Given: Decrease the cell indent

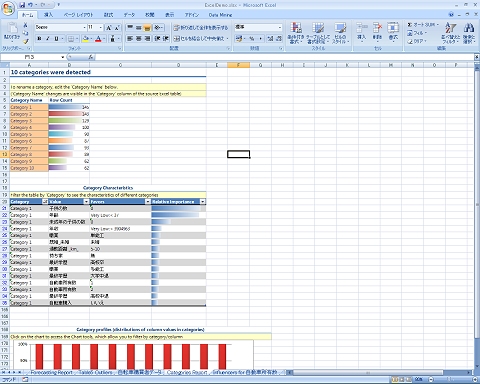Looking at the screenshot, I should point(157,39).
